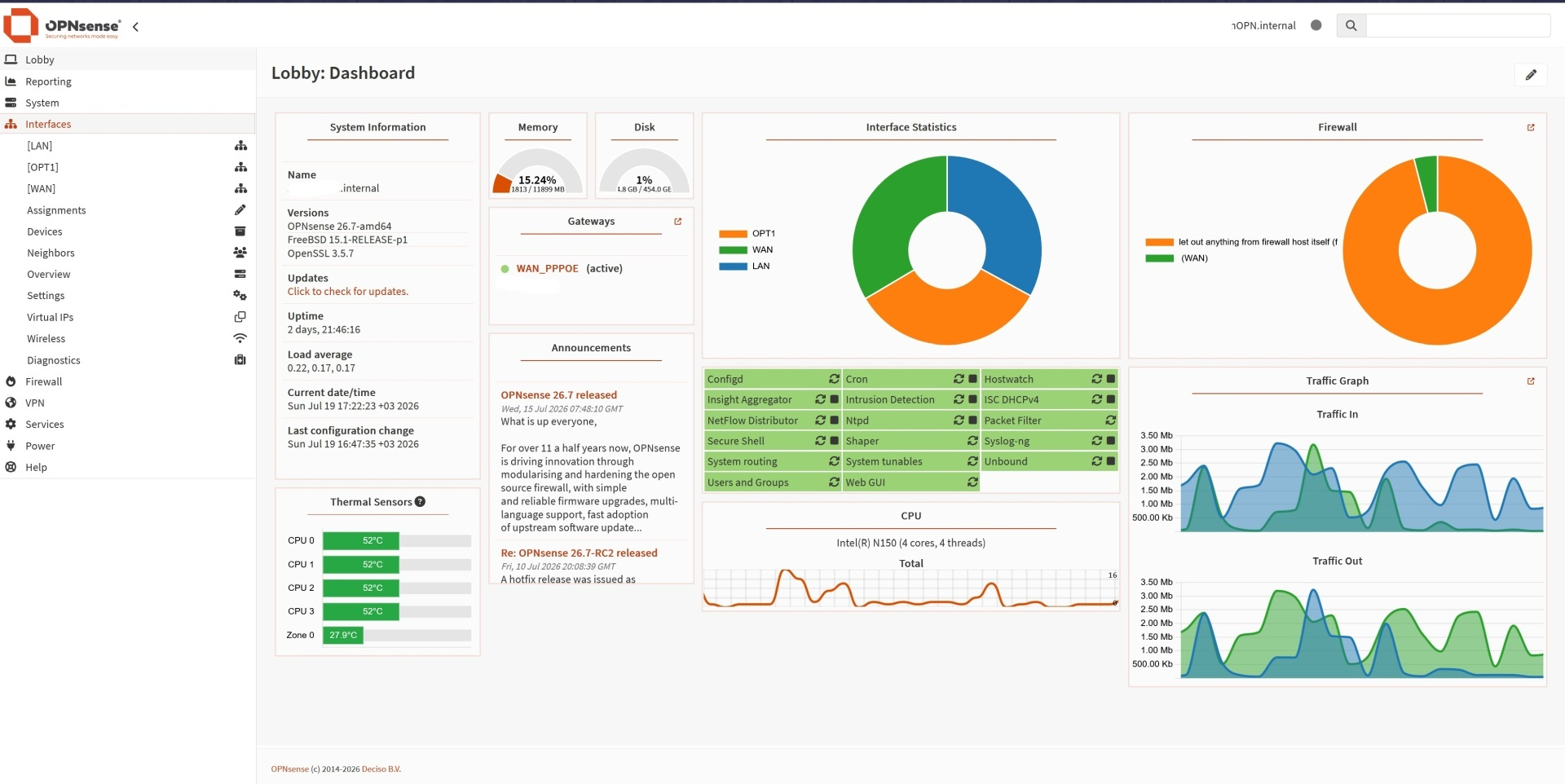Viewport: 1565px width, 784px height.
Task: Click the Thermal Sensors help icon
Action: [420, 502]
